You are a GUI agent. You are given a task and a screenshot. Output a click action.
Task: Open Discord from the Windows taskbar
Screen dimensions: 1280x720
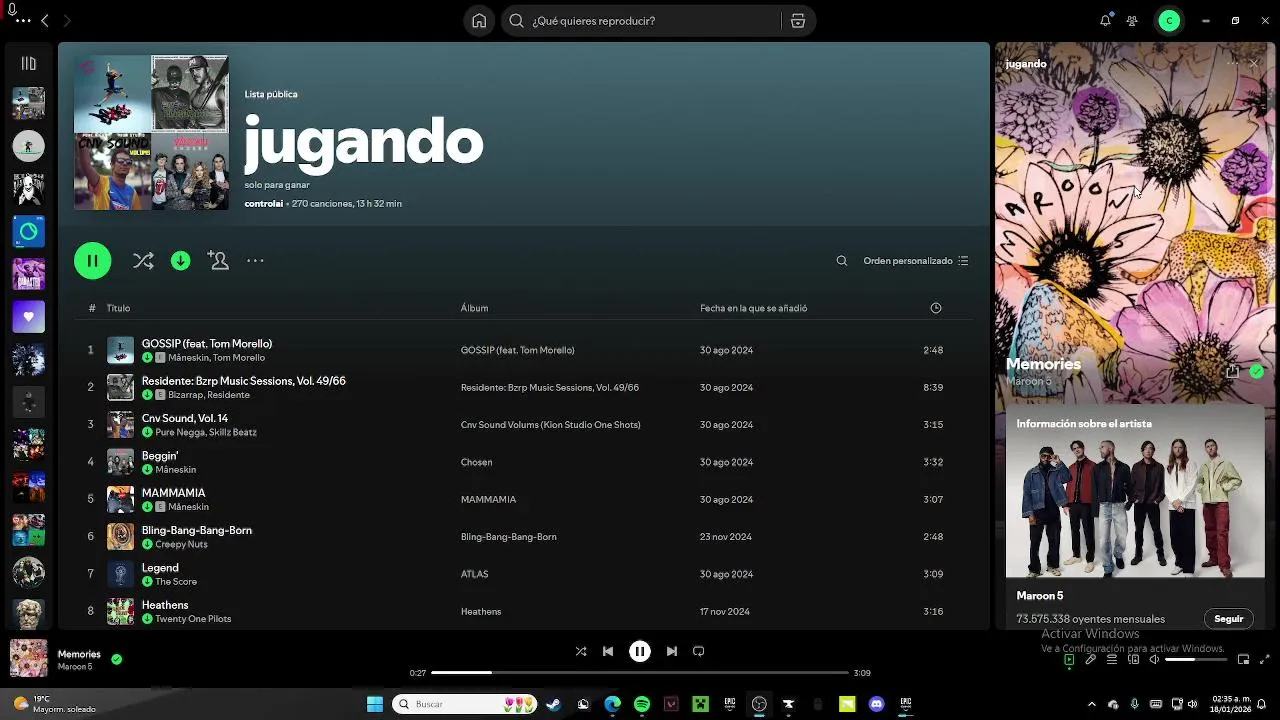coord(877,704)
